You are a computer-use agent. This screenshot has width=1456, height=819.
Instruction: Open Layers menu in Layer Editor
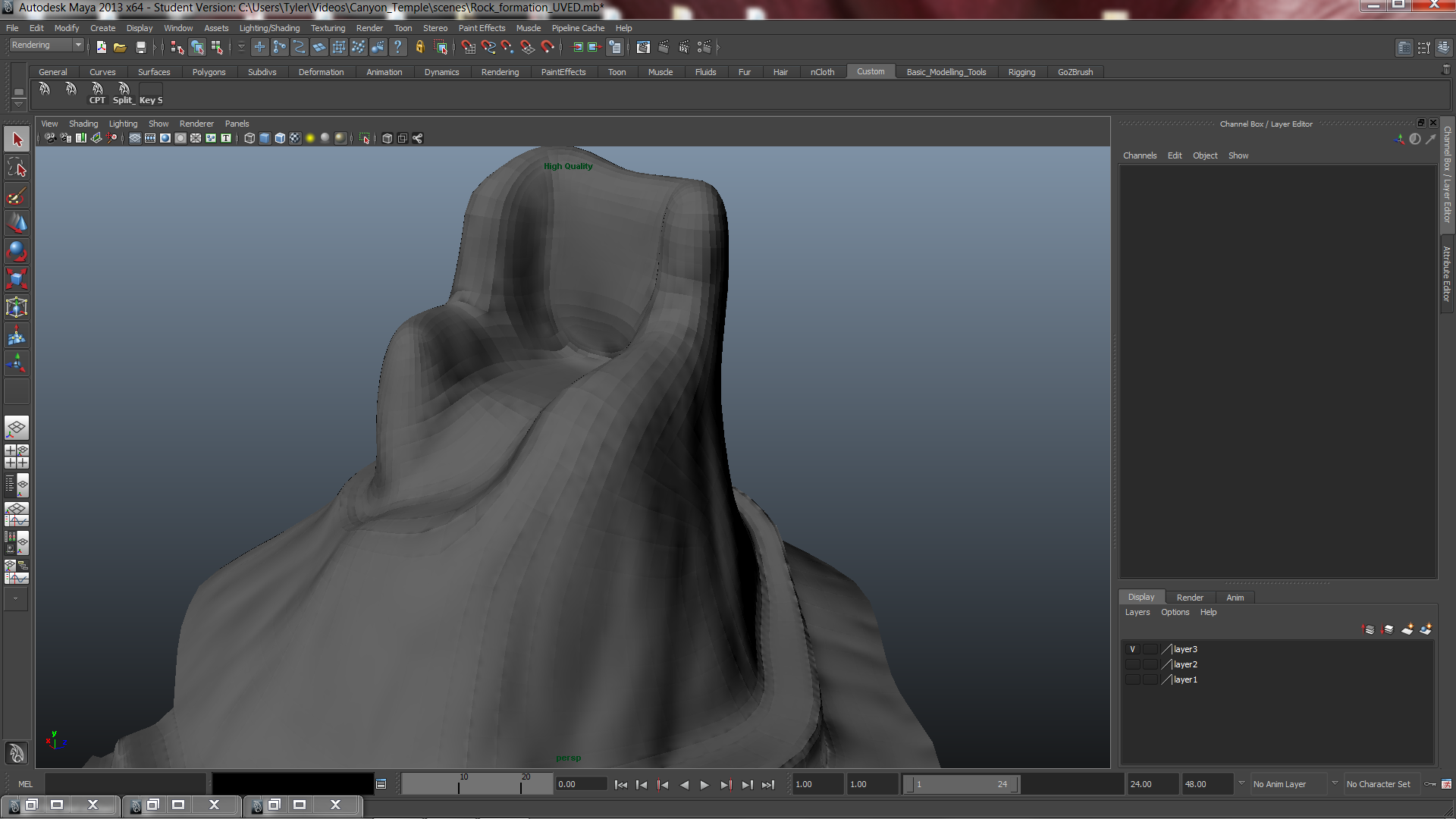click(1137, 612)
